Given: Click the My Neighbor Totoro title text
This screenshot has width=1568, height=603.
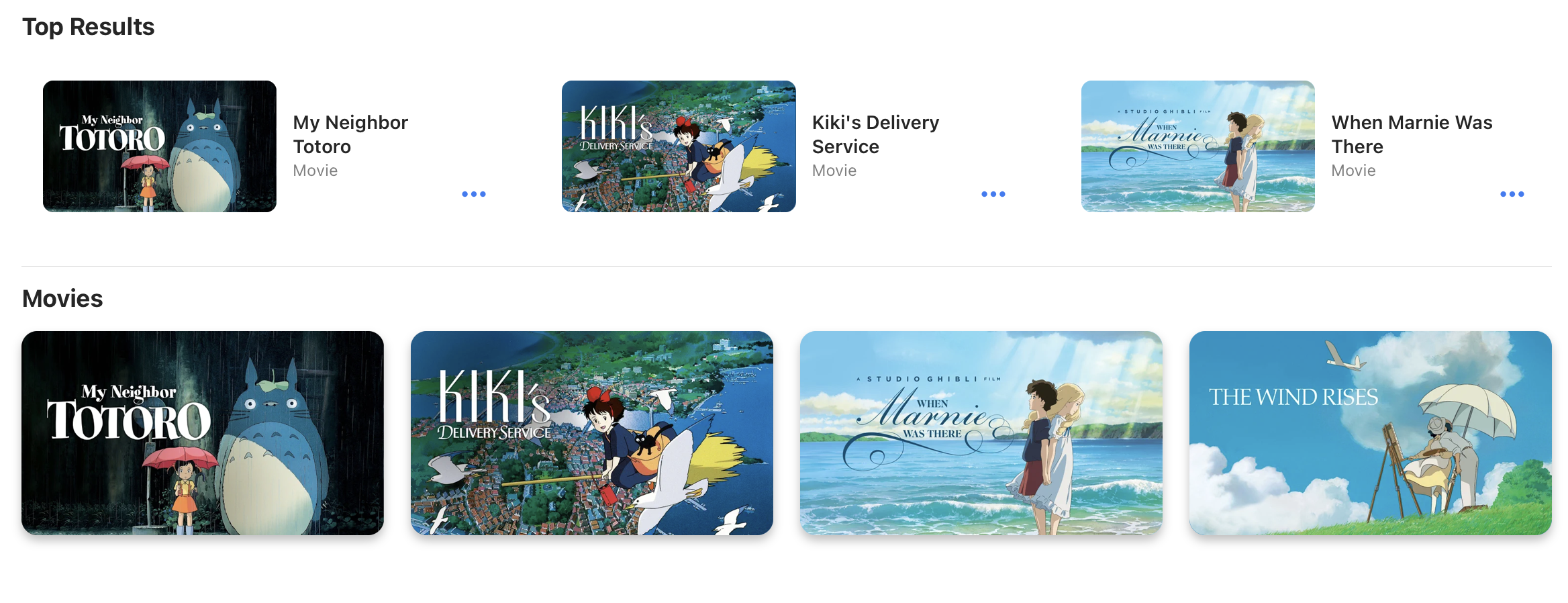Looking at the screenshot, I should [x=350, y=134].
